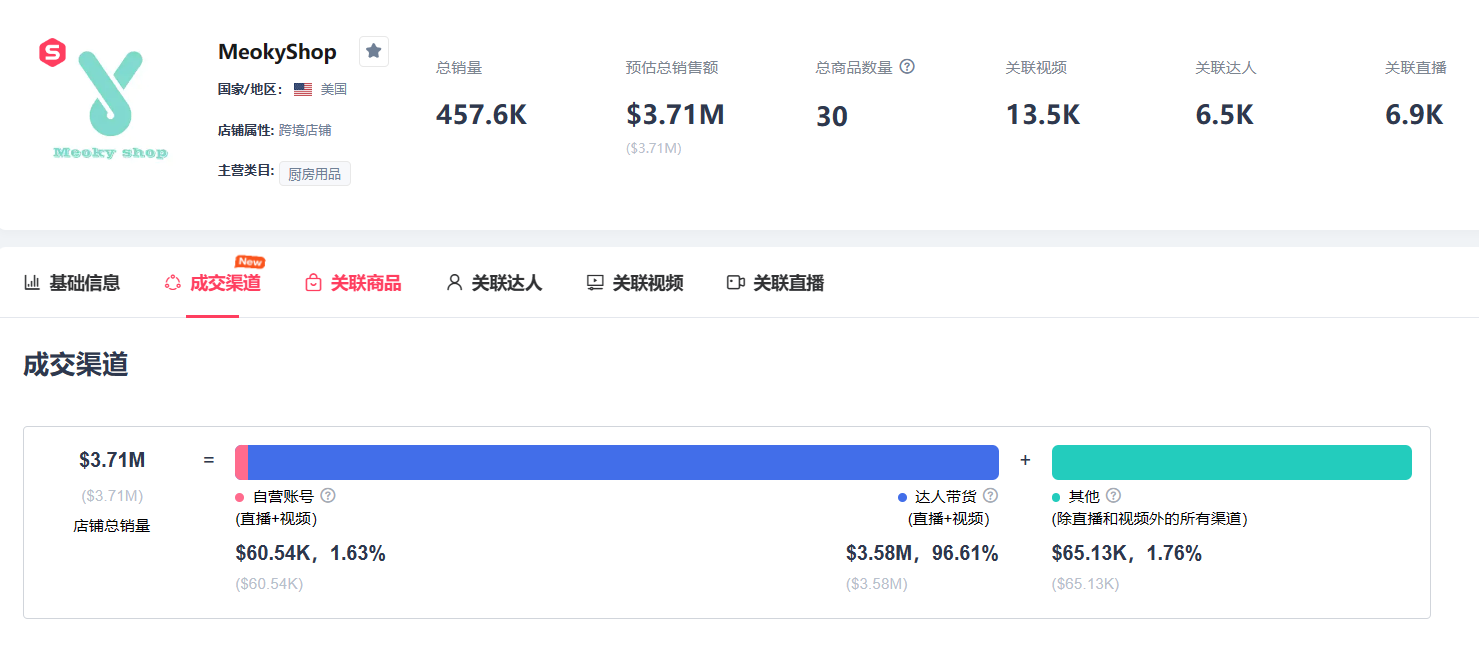The image size is (1479, 645).
Task: Click help icon next to 其他
Action: tap(1113, 495)
